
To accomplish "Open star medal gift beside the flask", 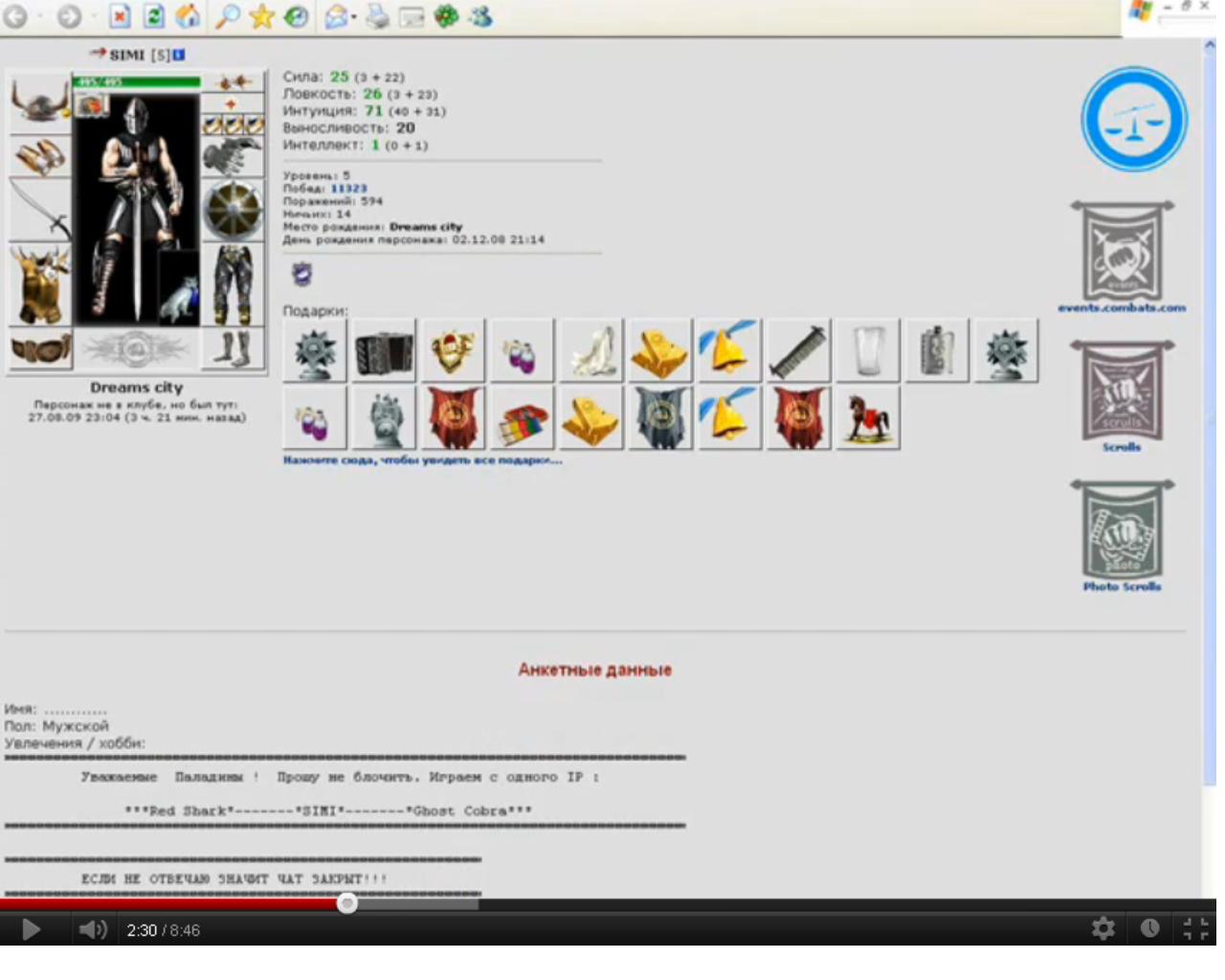I will (x=1006, y=351).
